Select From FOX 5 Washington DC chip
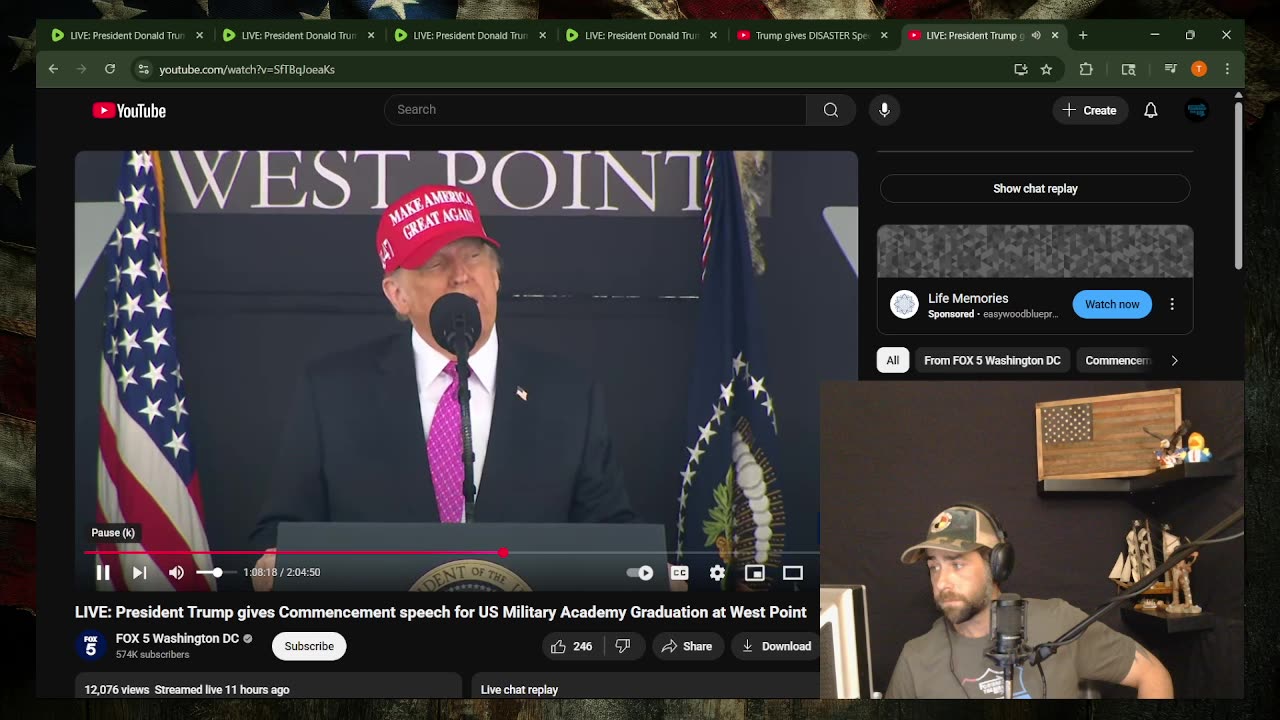The height and width of the screenshot is (720, 1280). tap(992, 360)
